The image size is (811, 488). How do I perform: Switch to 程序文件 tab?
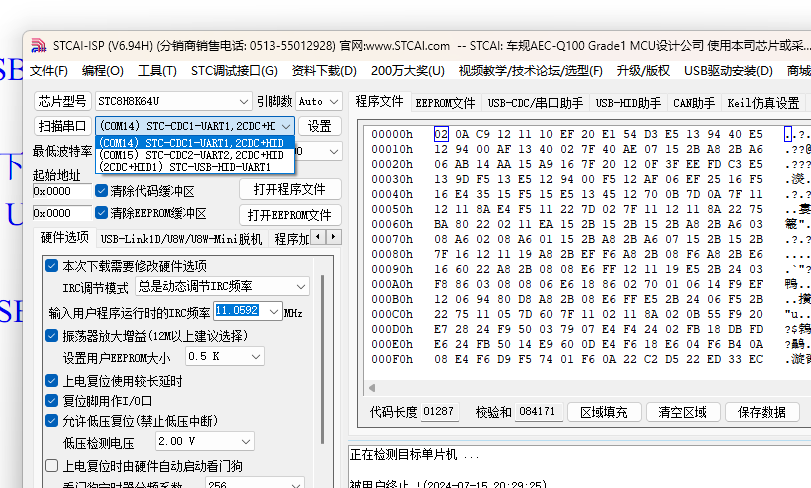pyautogui.click(x=379, y=101)
